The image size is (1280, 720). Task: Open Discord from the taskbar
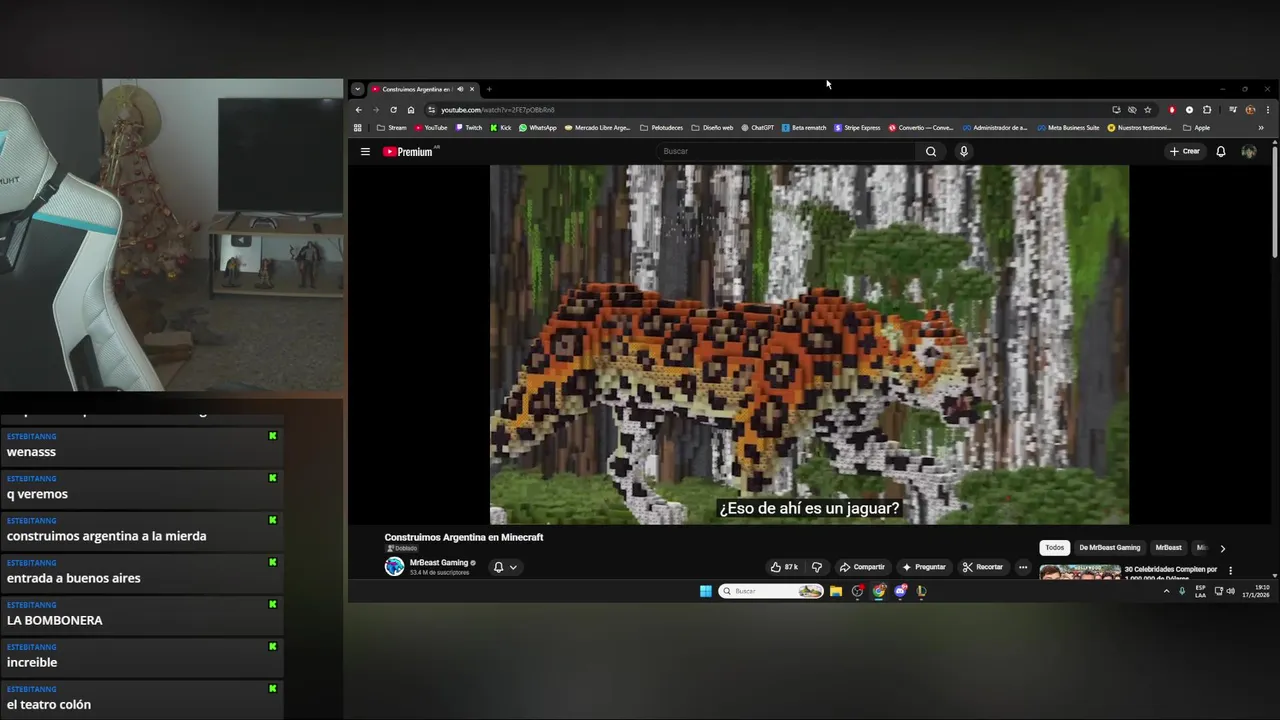click(900, 591)
